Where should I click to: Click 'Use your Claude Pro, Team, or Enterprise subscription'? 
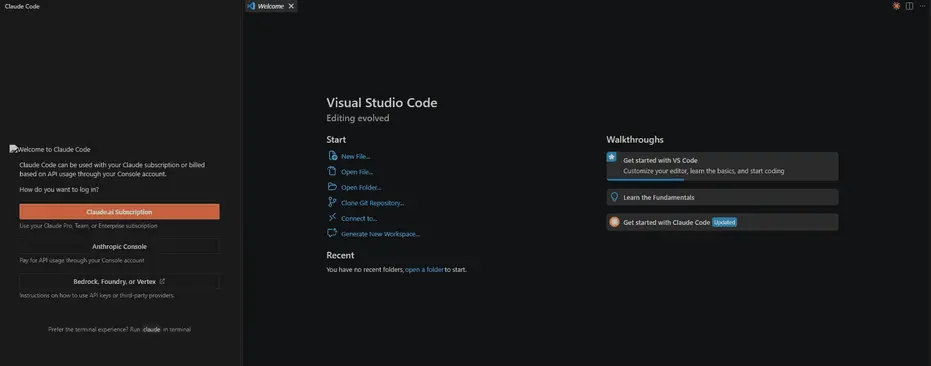pos(88,226)
